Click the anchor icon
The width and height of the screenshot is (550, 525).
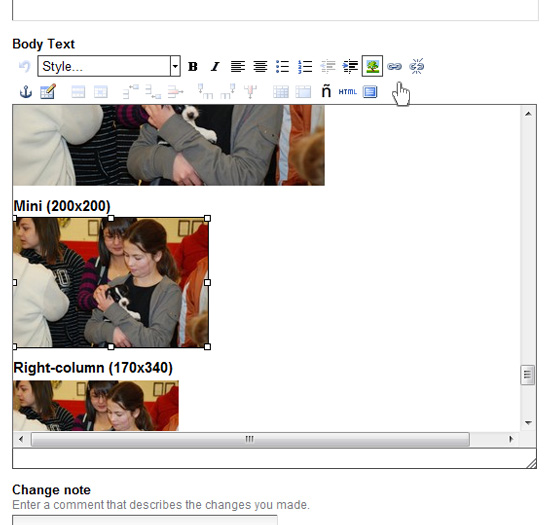pyautogui.click(x=26, y=92)
